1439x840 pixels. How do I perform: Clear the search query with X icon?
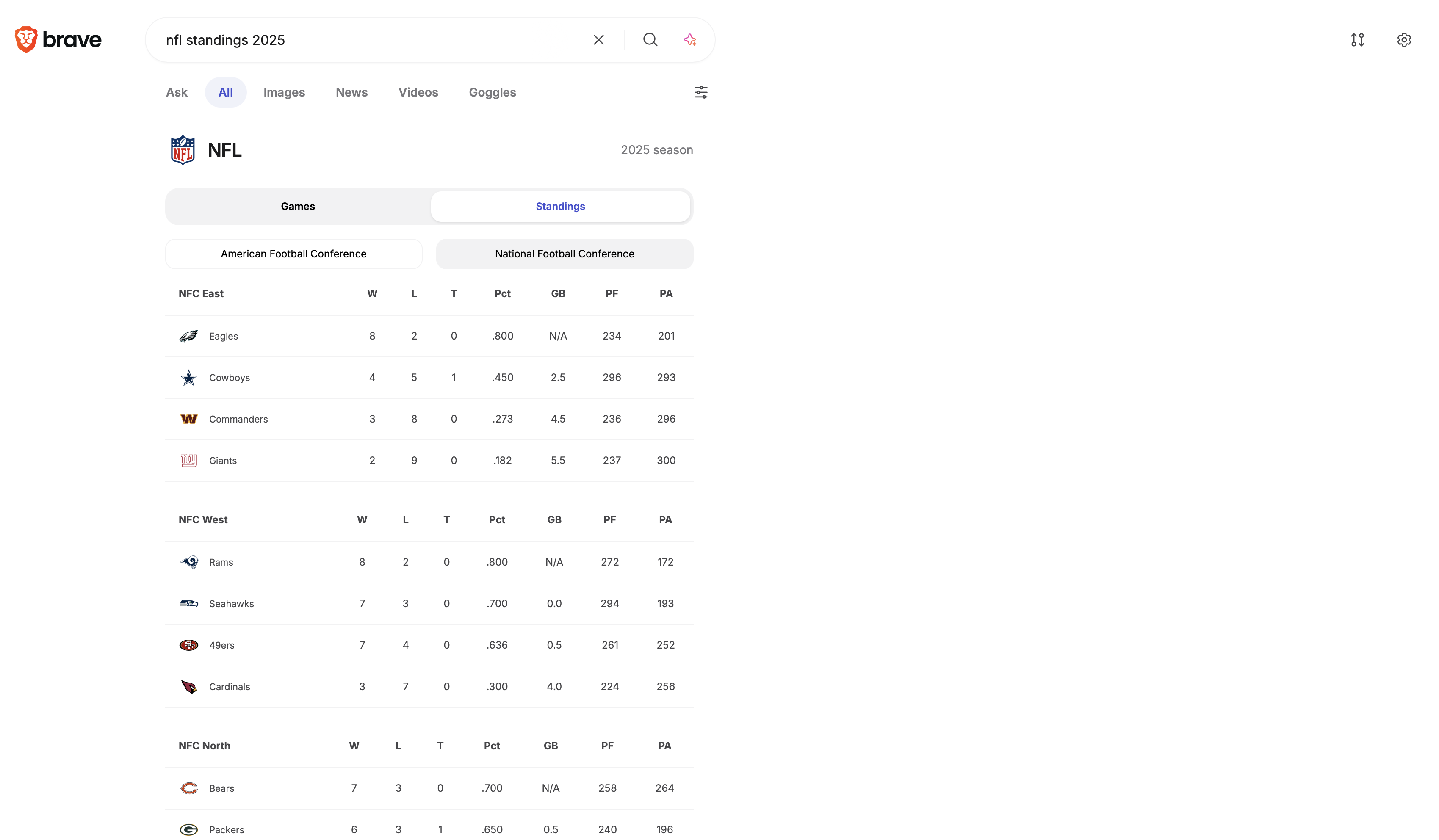[x=598, y=40]
